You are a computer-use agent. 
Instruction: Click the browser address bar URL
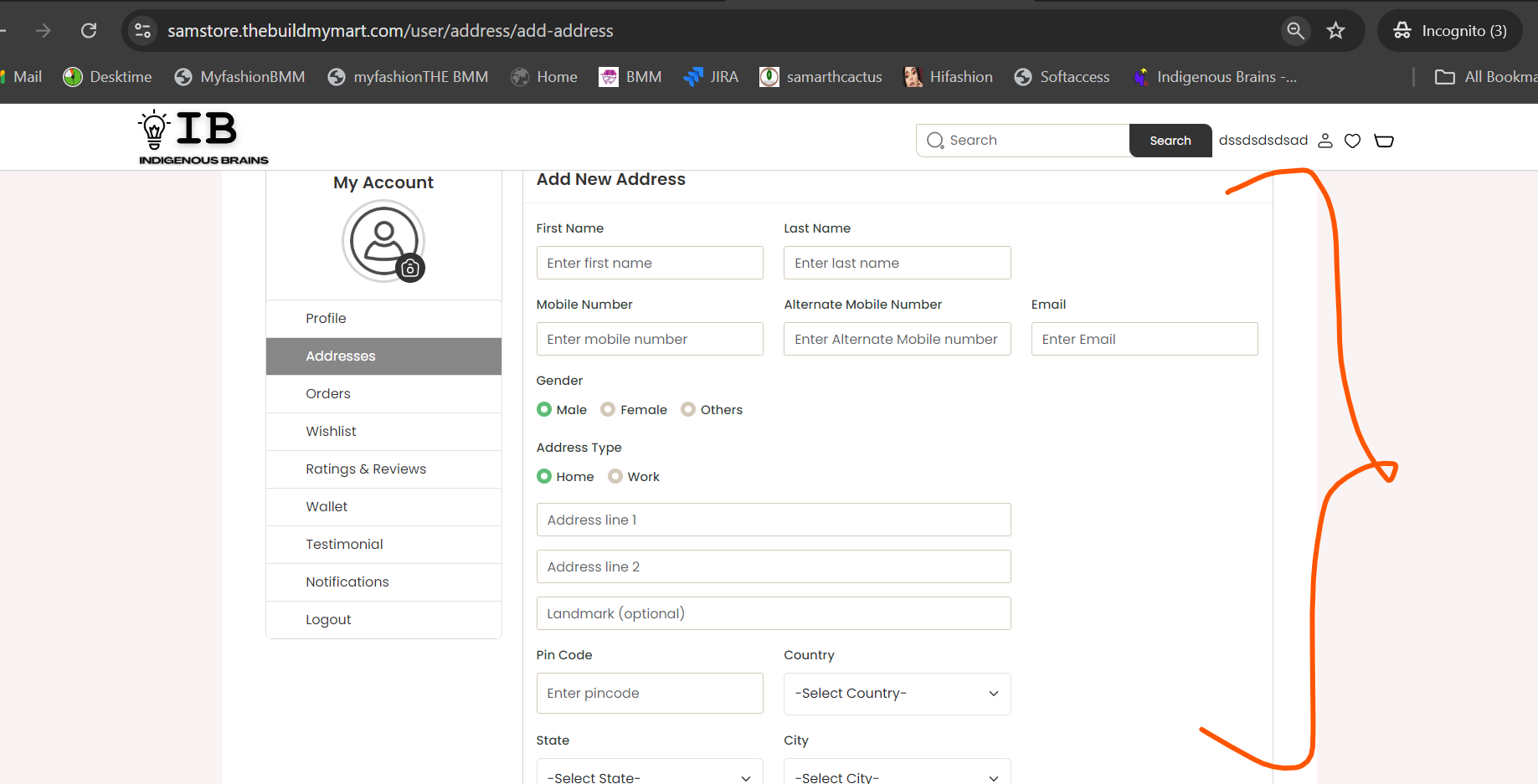(x=390, y=31)
